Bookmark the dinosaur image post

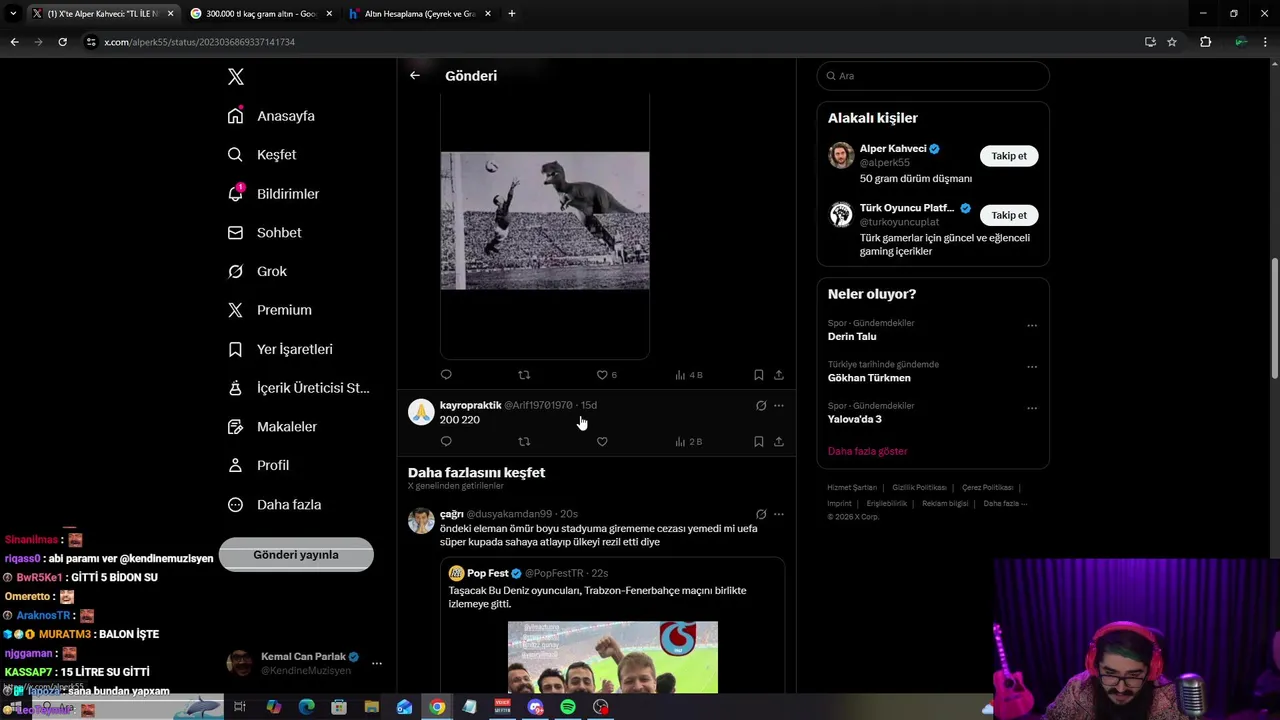click(759, 375)
